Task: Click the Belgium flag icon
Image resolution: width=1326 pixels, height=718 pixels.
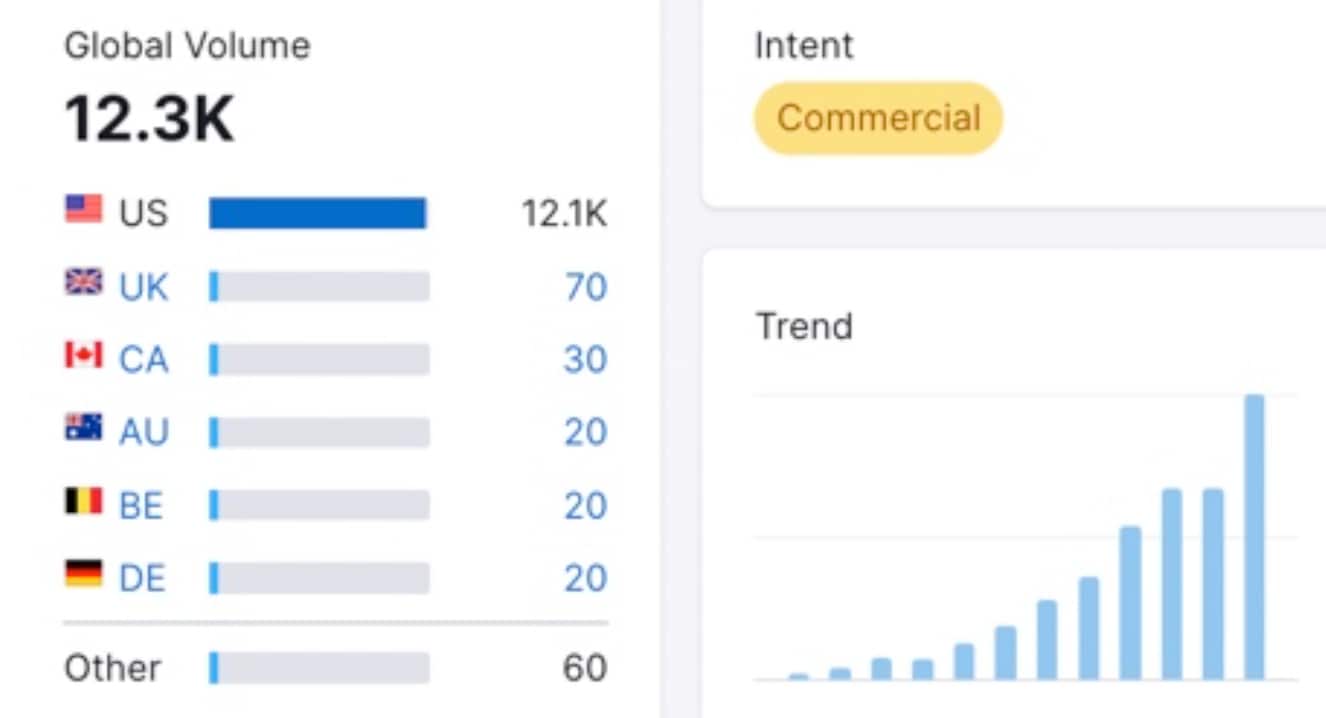Action: tap(84, 501)
